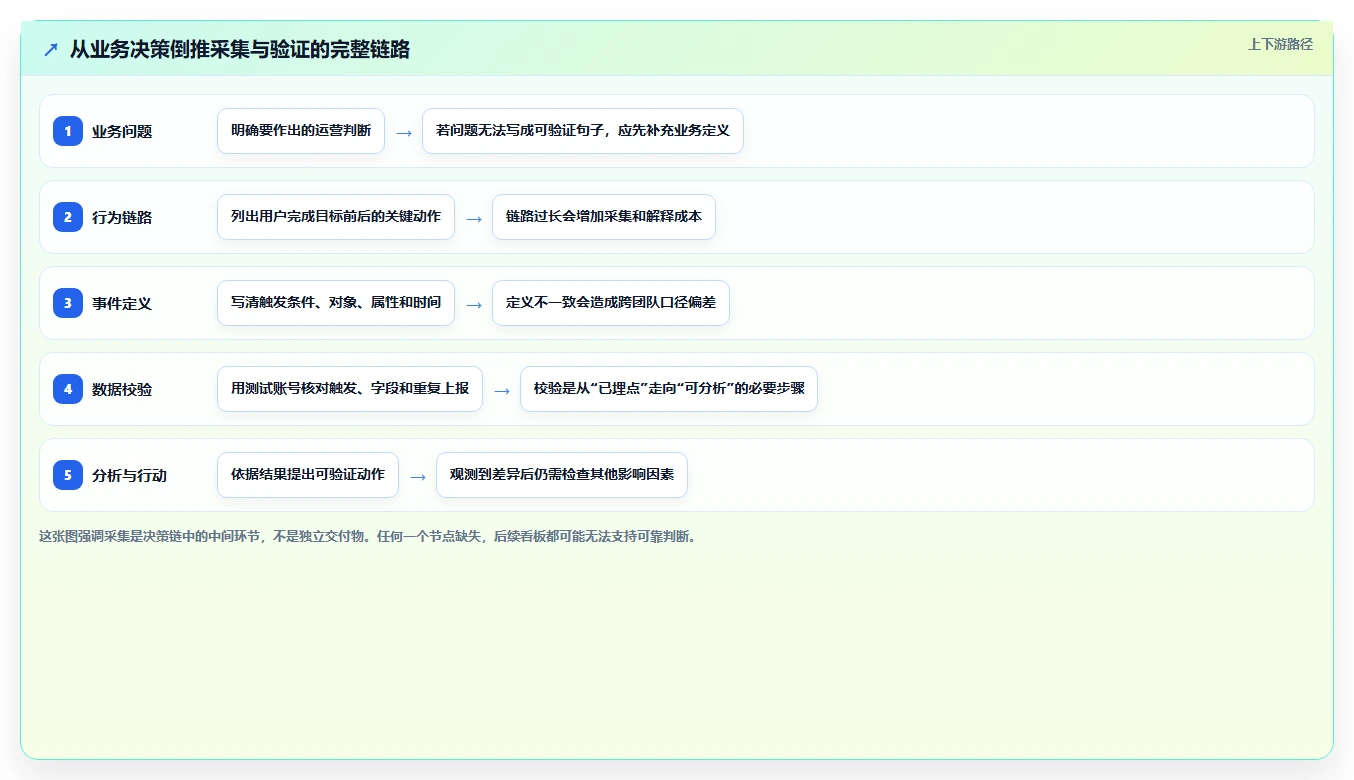Click the 分析与行动 step label
The image size is (1354, 780).
(129, 475)
